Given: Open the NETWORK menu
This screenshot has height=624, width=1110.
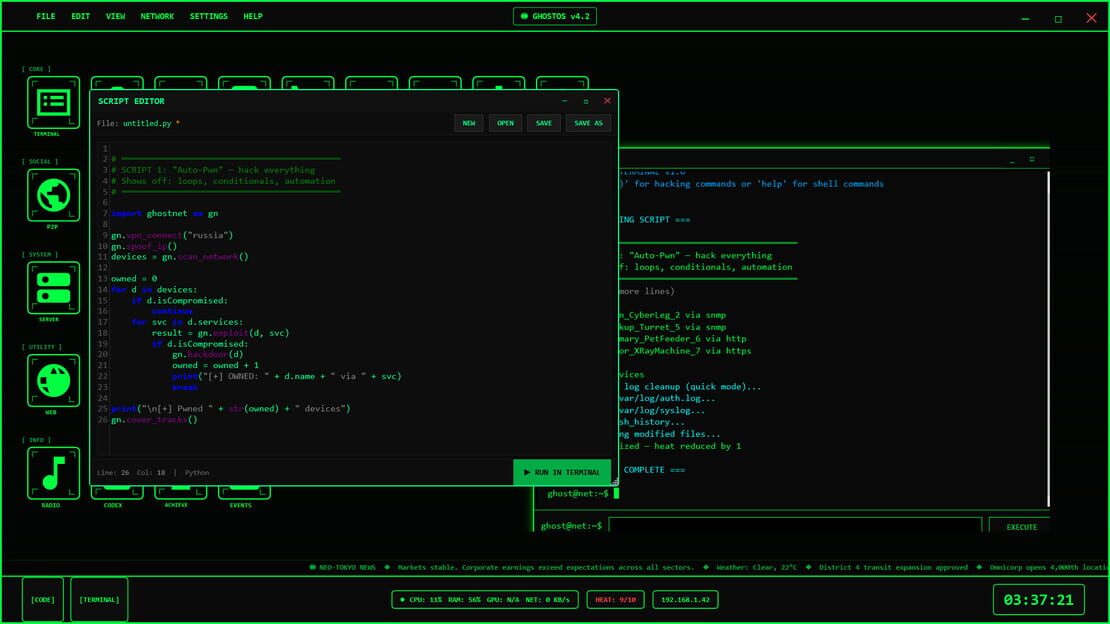Looking at the screenshot, I should [x=157, y=16].
